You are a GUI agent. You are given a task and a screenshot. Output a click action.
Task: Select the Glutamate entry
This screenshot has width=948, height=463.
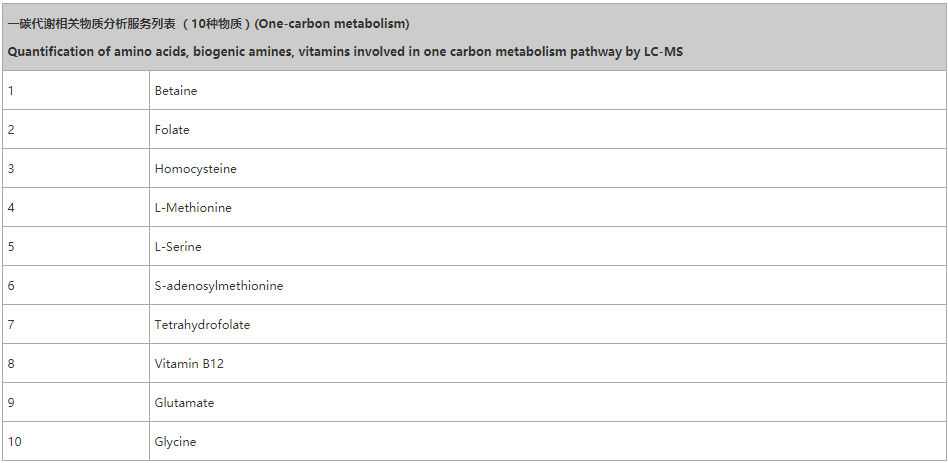pyautogui.click(x=184, y=403)
